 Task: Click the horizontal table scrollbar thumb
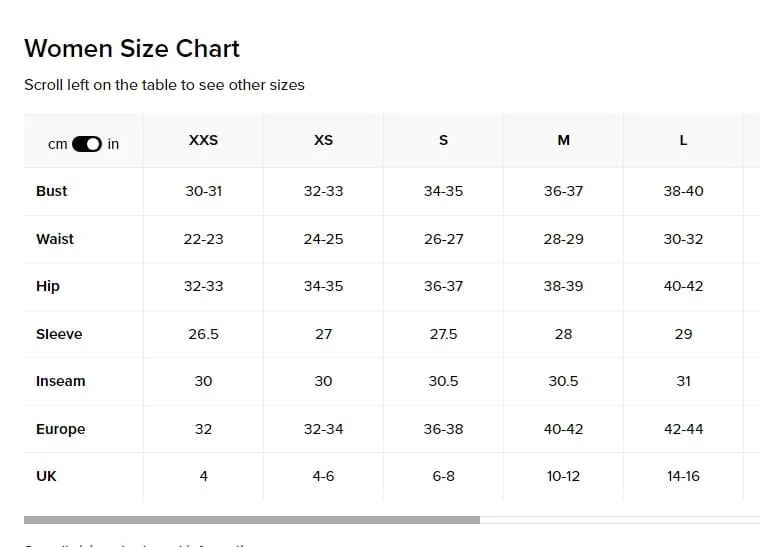252,520
